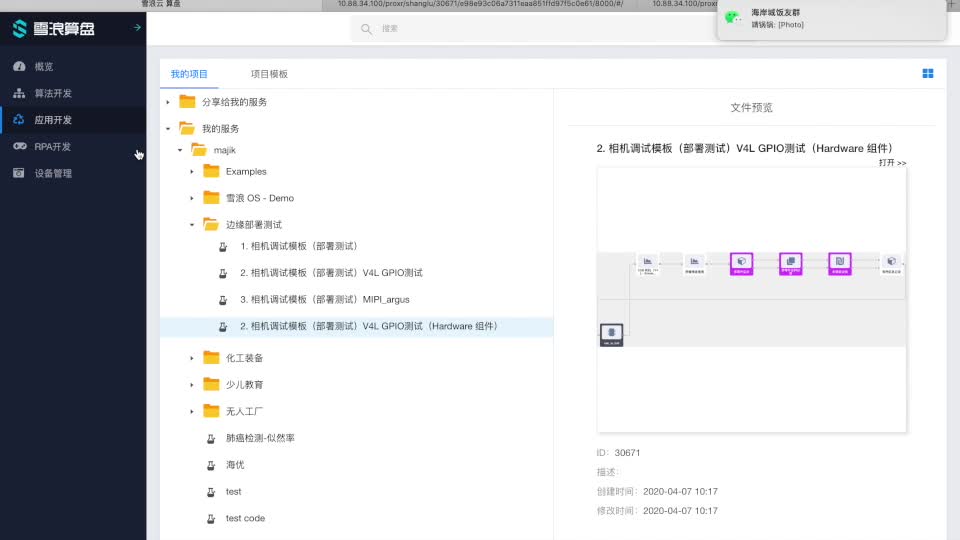Click the 打开 >> link
The width and height of the screenshot is (960, 540).
pyautogui.click(x=892, y=163)
